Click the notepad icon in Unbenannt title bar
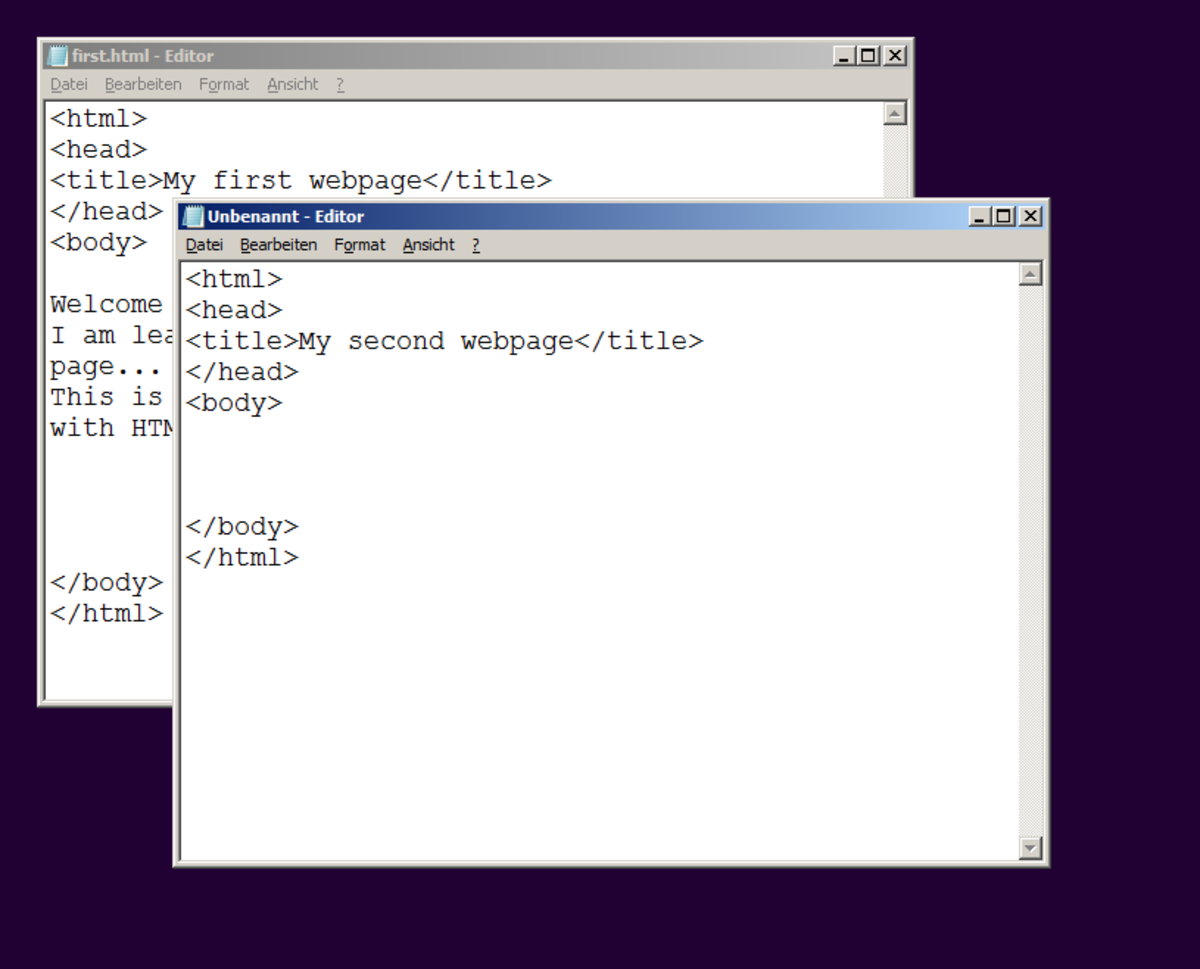This screenshot has height=969, width=1200. [193, 216]
